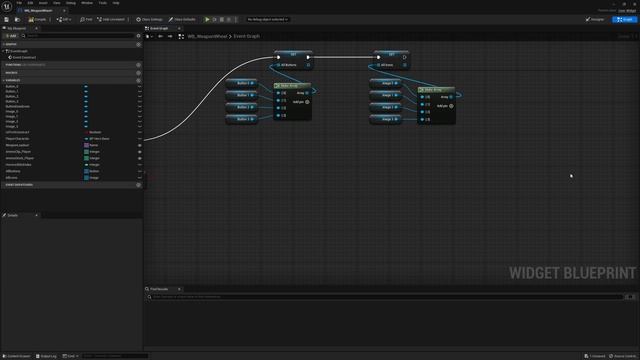Select the PlayerCharacter variable
Viewport: 640px width, 360px height.
(18, 139)
